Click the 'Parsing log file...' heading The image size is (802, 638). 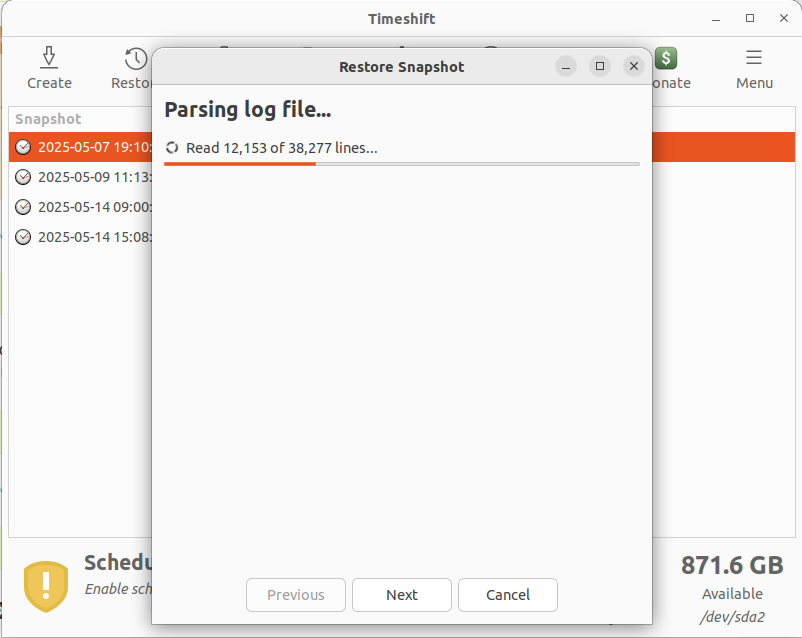click(x=248, y=110)
